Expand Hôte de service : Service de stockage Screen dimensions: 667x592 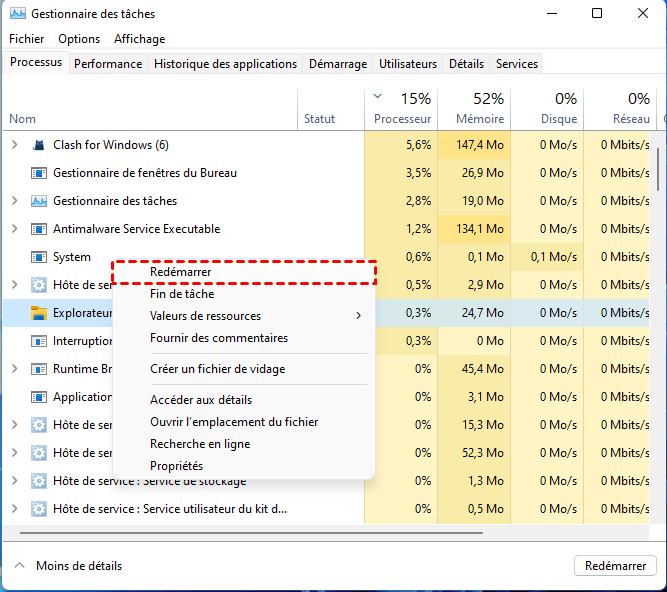[x=14, y=481]
